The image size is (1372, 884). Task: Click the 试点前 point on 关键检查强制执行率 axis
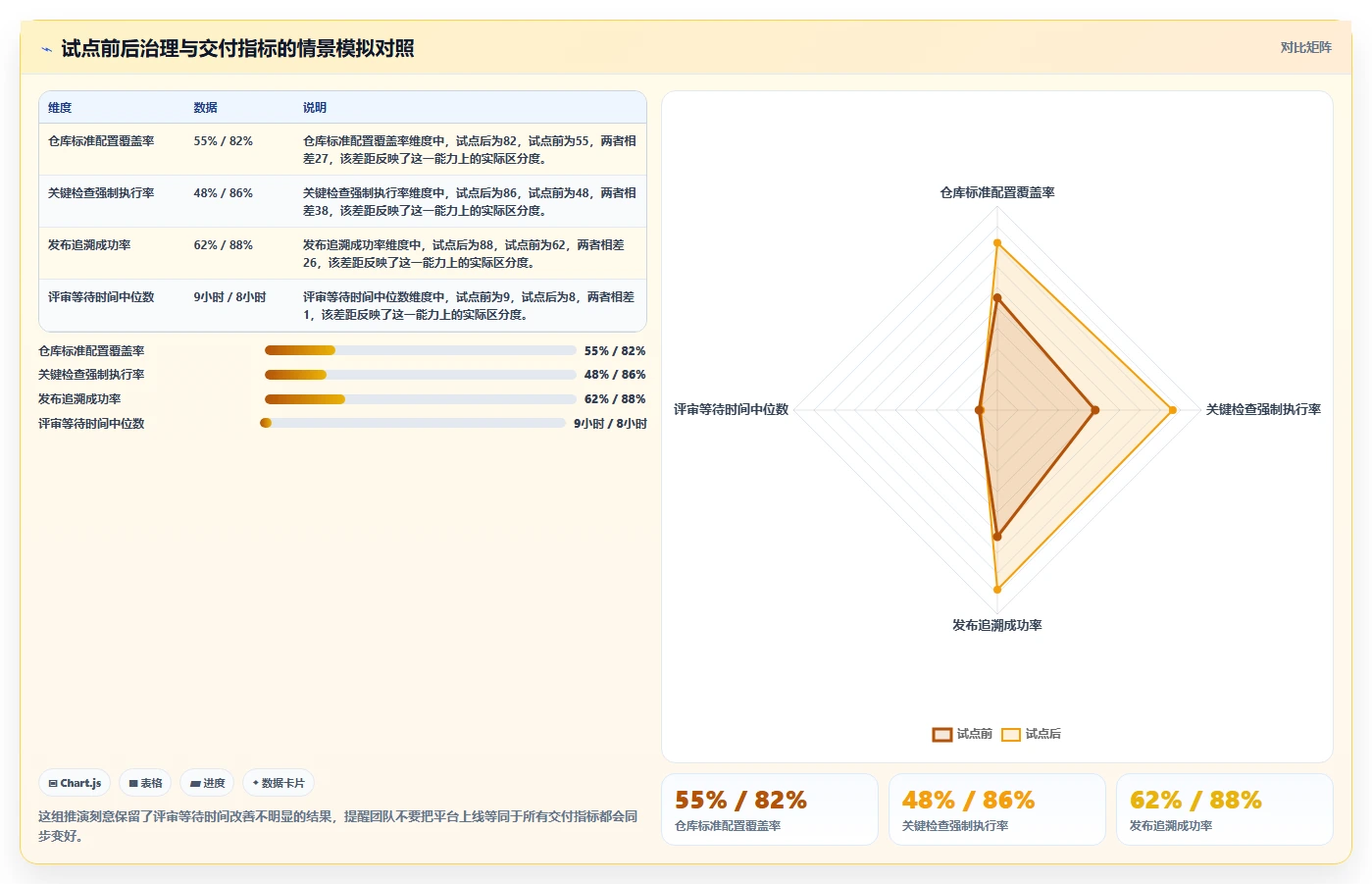[x=1094, y=410]
